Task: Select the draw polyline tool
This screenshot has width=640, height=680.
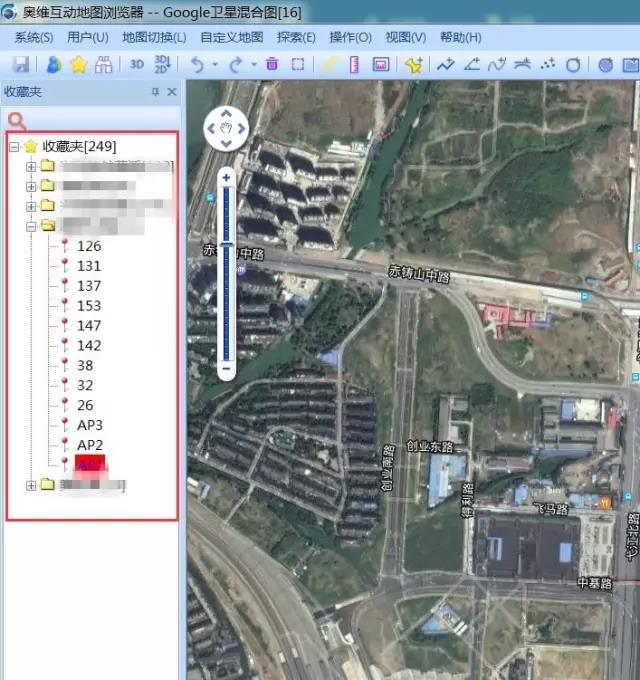Action: point(445,65)
